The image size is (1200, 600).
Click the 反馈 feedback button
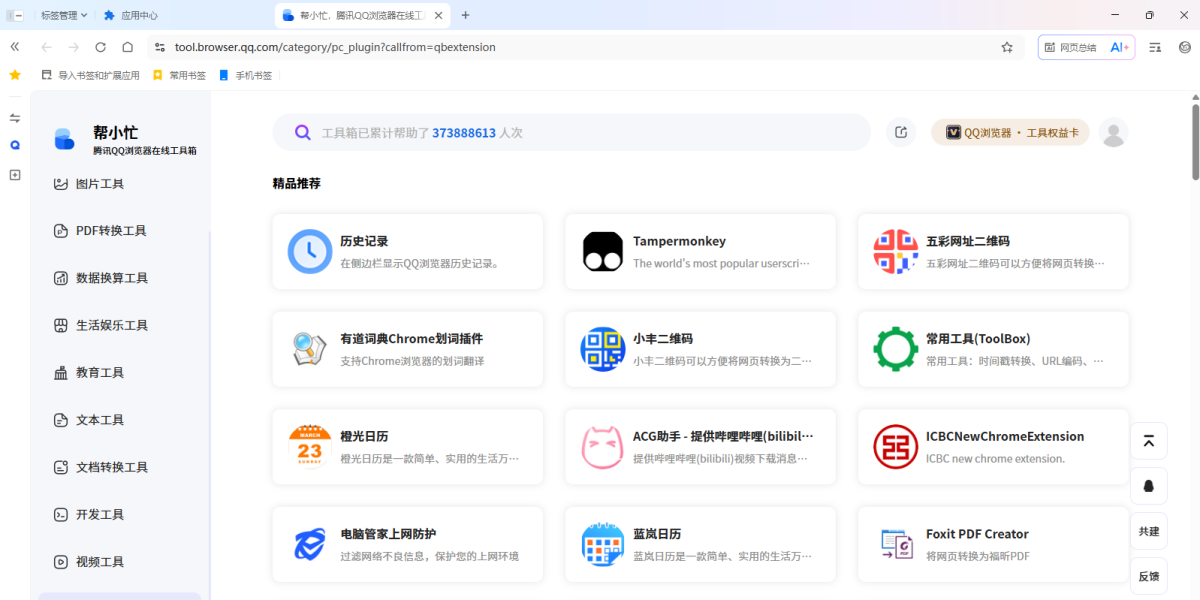[x=1149, y=576]
